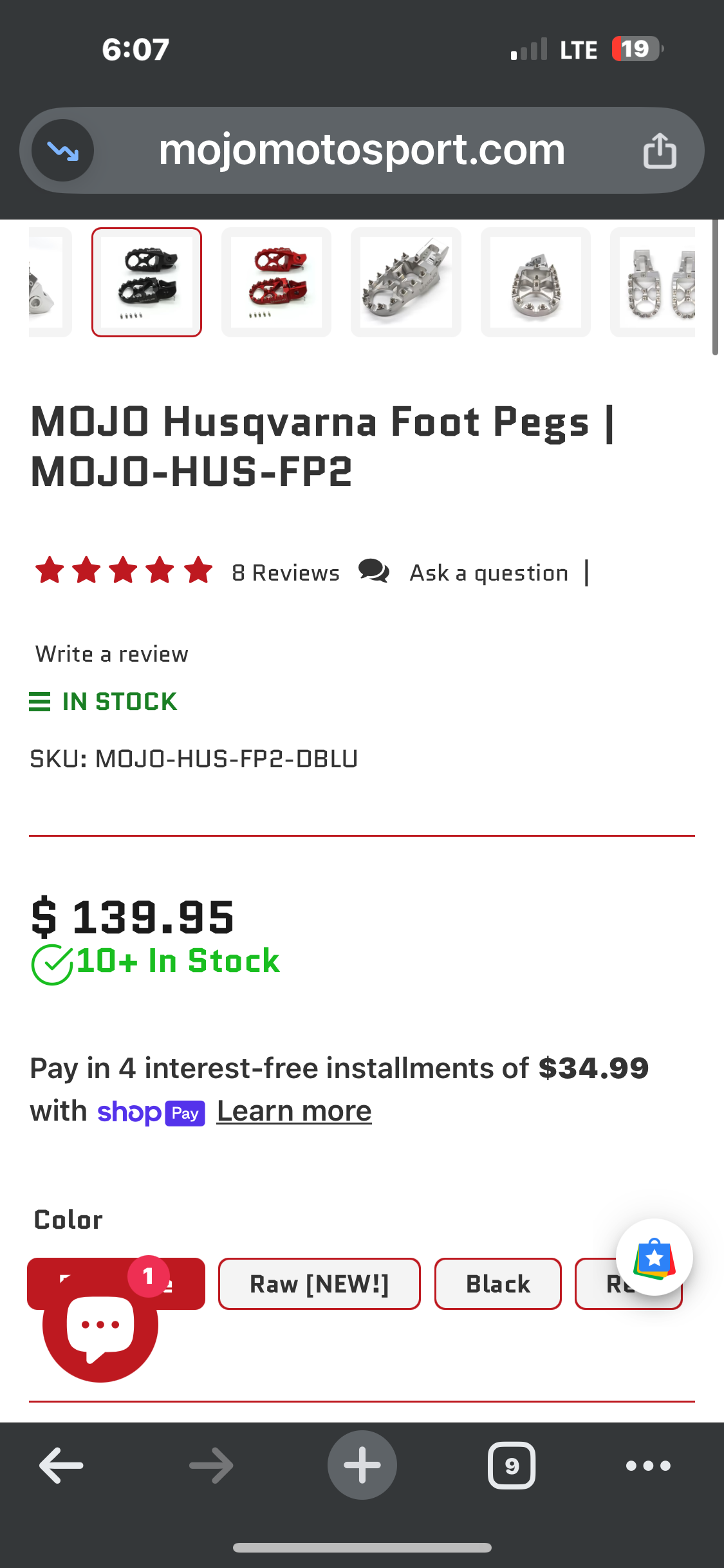Click Write a review
The width and height of the screenshot is (724, 1568).
(112, 654)
